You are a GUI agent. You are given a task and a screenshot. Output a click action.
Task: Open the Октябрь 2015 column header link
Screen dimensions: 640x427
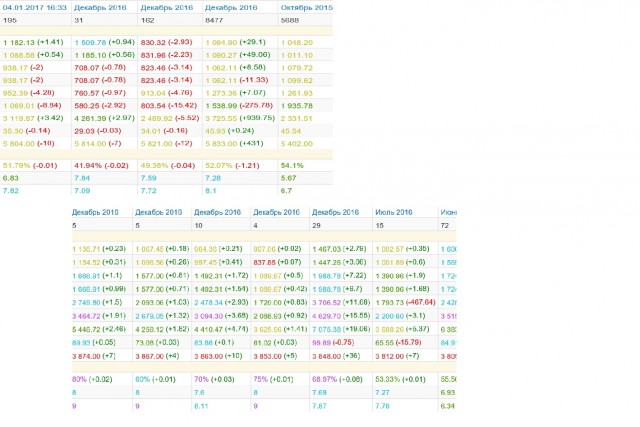[307, 7]
